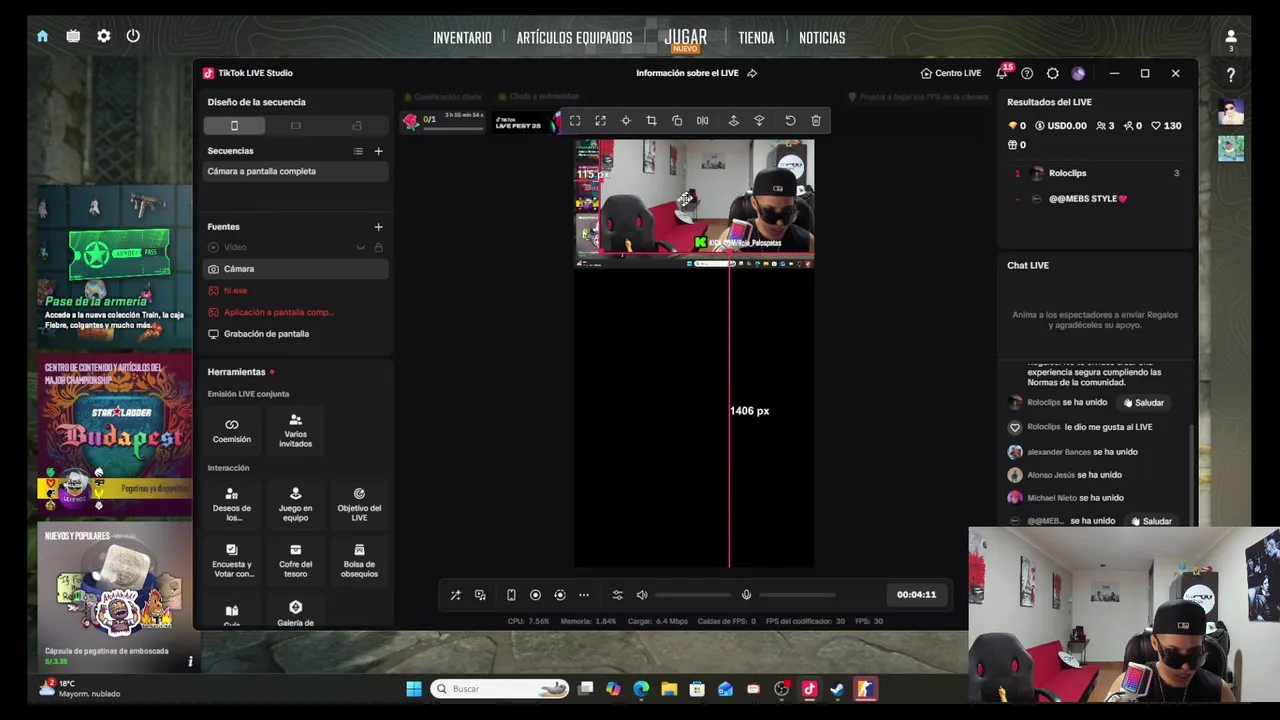Move the layer down with lower icon

pos(759,121)
